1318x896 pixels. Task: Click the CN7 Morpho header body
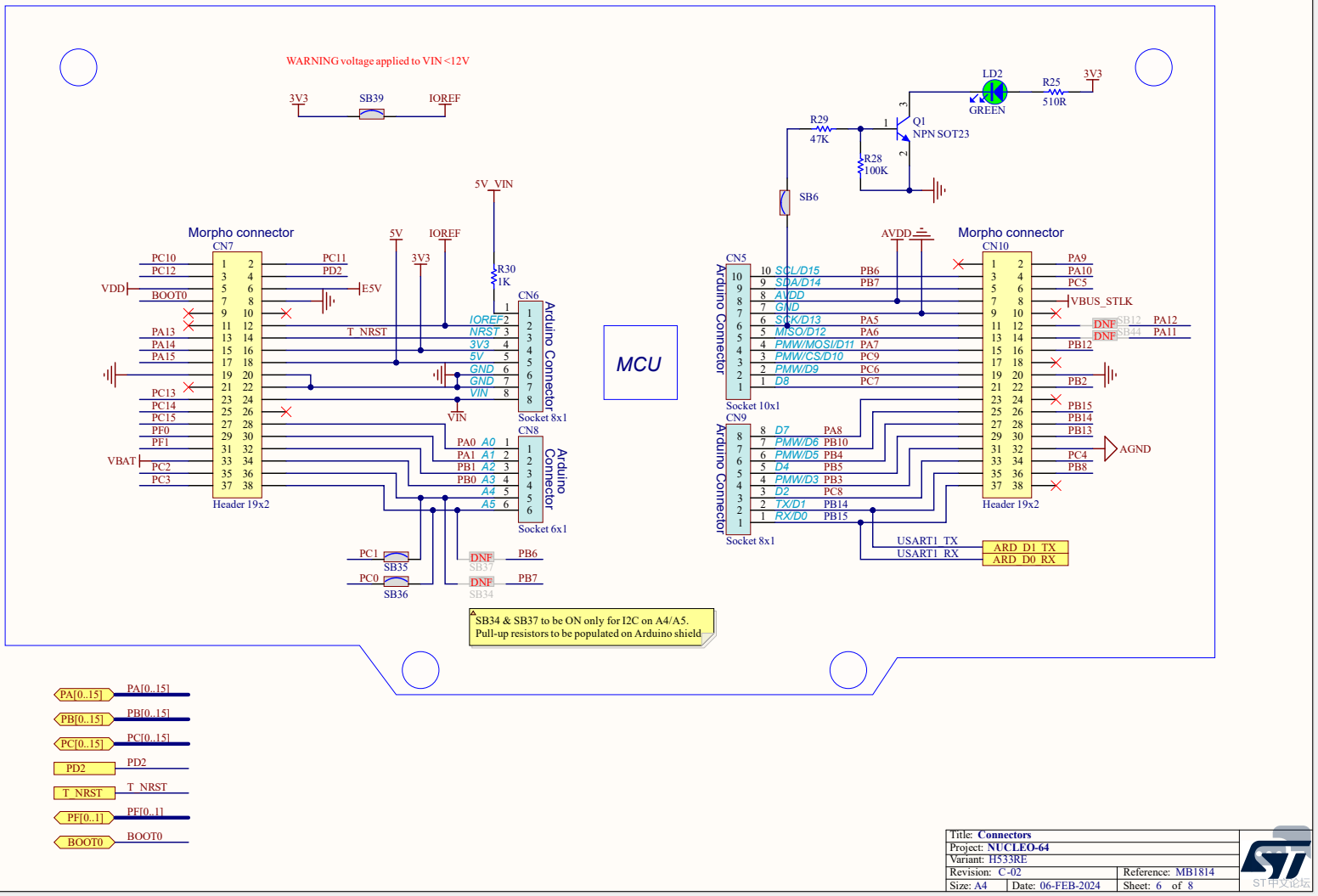coord(237,375)
